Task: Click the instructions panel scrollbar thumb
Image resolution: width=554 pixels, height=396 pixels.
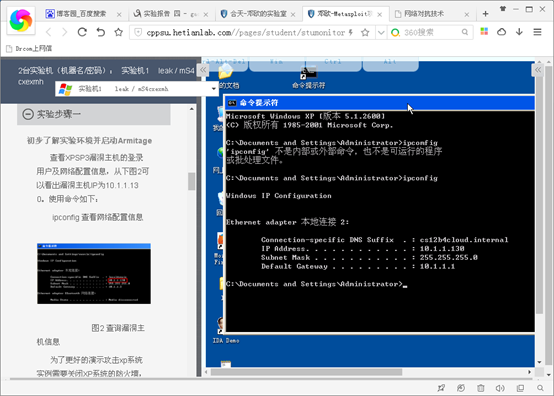Action: [x=191, y=181]
